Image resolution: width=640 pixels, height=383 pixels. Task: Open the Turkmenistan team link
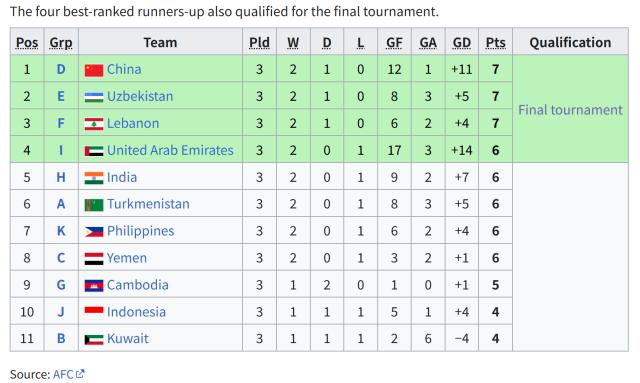tap(148, 204)
